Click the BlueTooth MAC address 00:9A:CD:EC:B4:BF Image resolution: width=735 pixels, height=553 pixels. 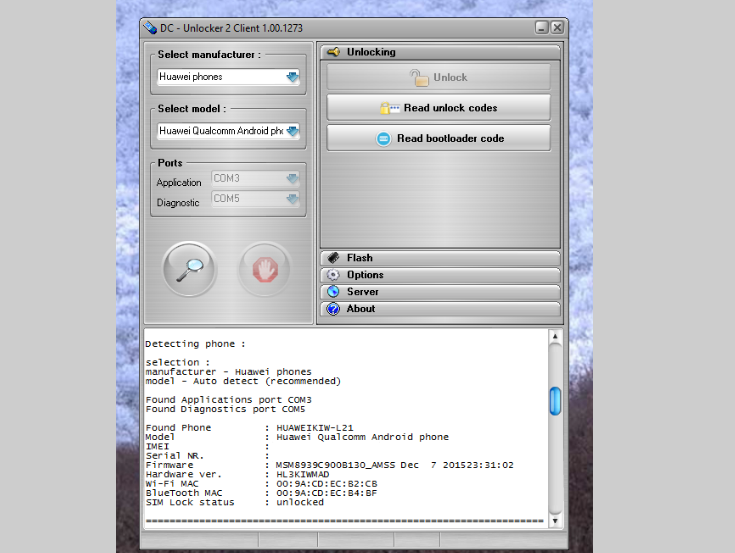coord(326,493)
